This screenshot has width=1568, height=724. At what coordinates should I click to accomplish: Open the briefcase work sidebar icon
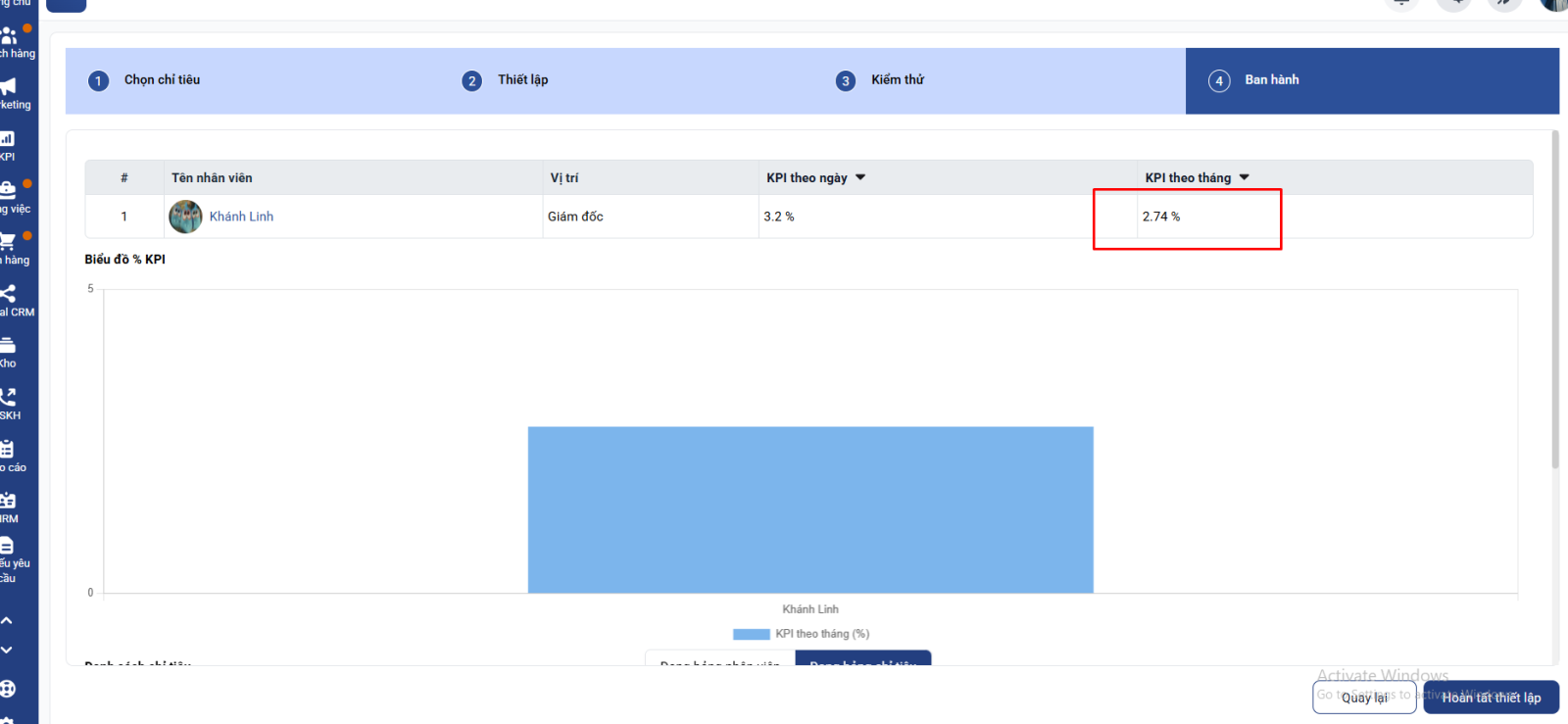pyautogui.click(x=8, y=190)
